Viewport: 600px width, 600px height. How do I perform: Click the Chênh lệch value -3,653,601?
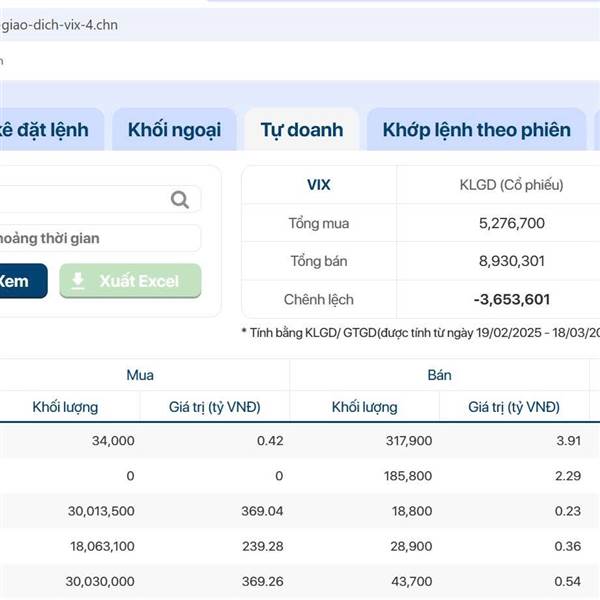(511, 299)
